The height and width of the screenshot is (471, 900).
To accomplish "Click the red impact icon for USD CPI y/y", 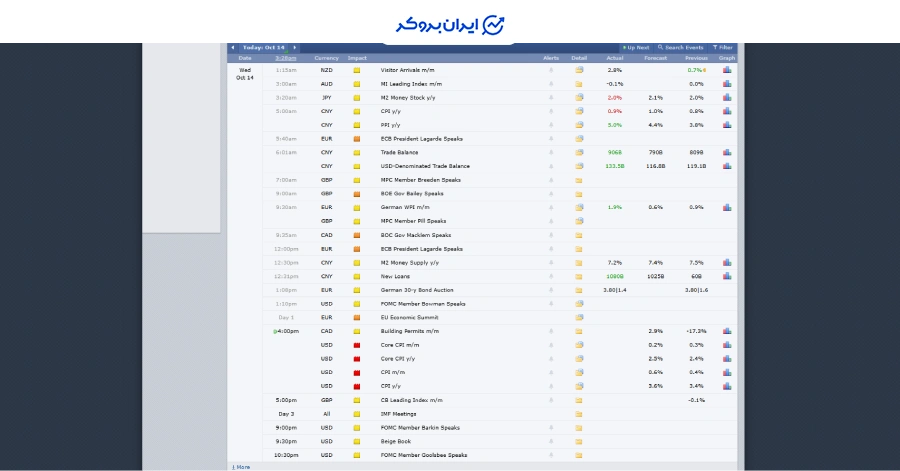I will (x=356, y=387).
